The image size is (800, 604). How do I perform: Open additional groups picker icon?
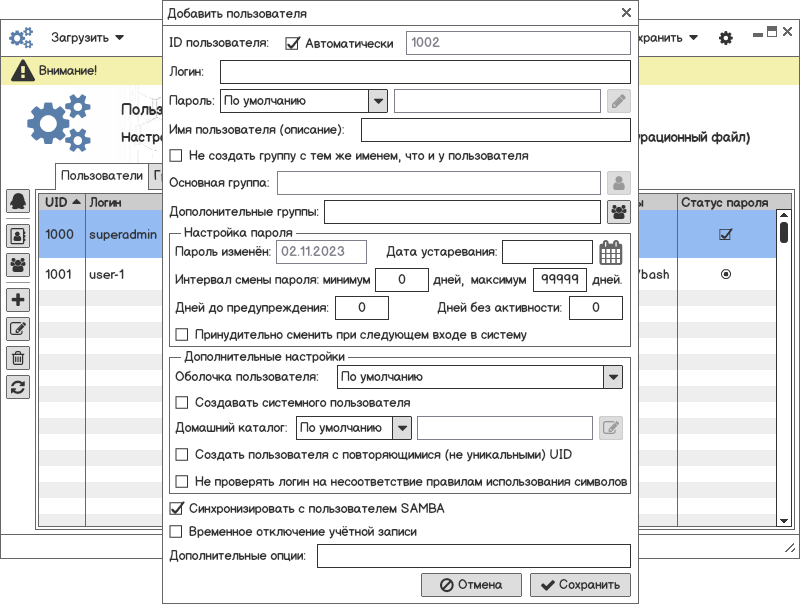point(618,212)
